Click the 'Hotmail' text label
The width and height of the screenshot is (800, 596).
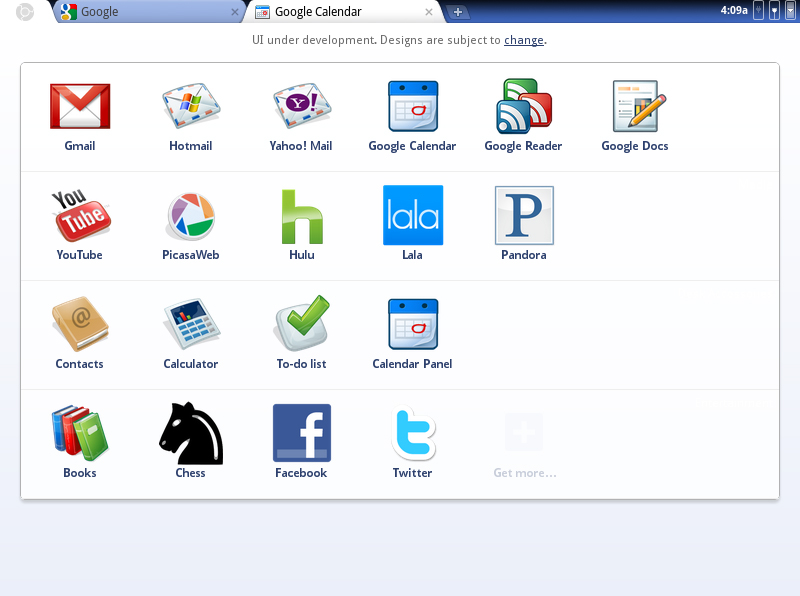click(x=190, y=146)
